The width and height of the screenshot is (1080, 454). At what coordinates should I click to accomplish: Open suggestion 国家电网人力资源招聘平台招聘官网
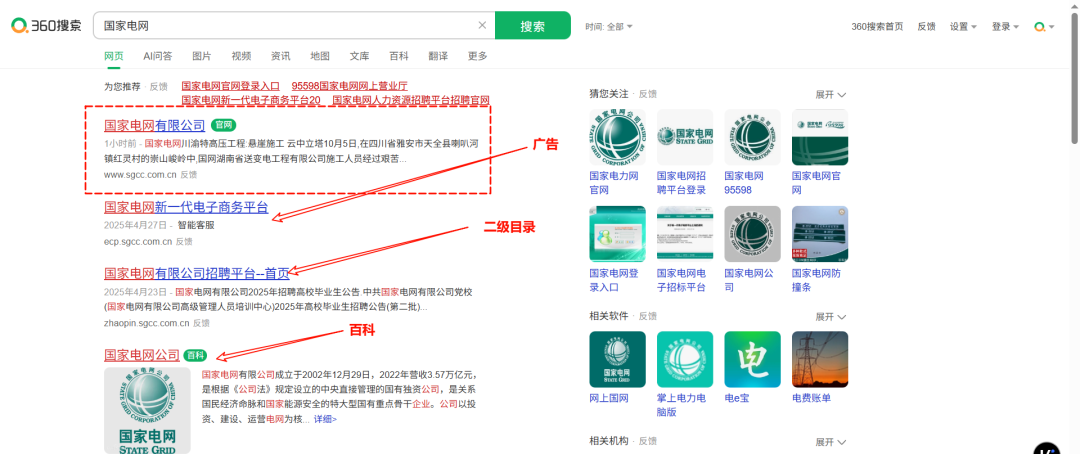click(411, 100)
